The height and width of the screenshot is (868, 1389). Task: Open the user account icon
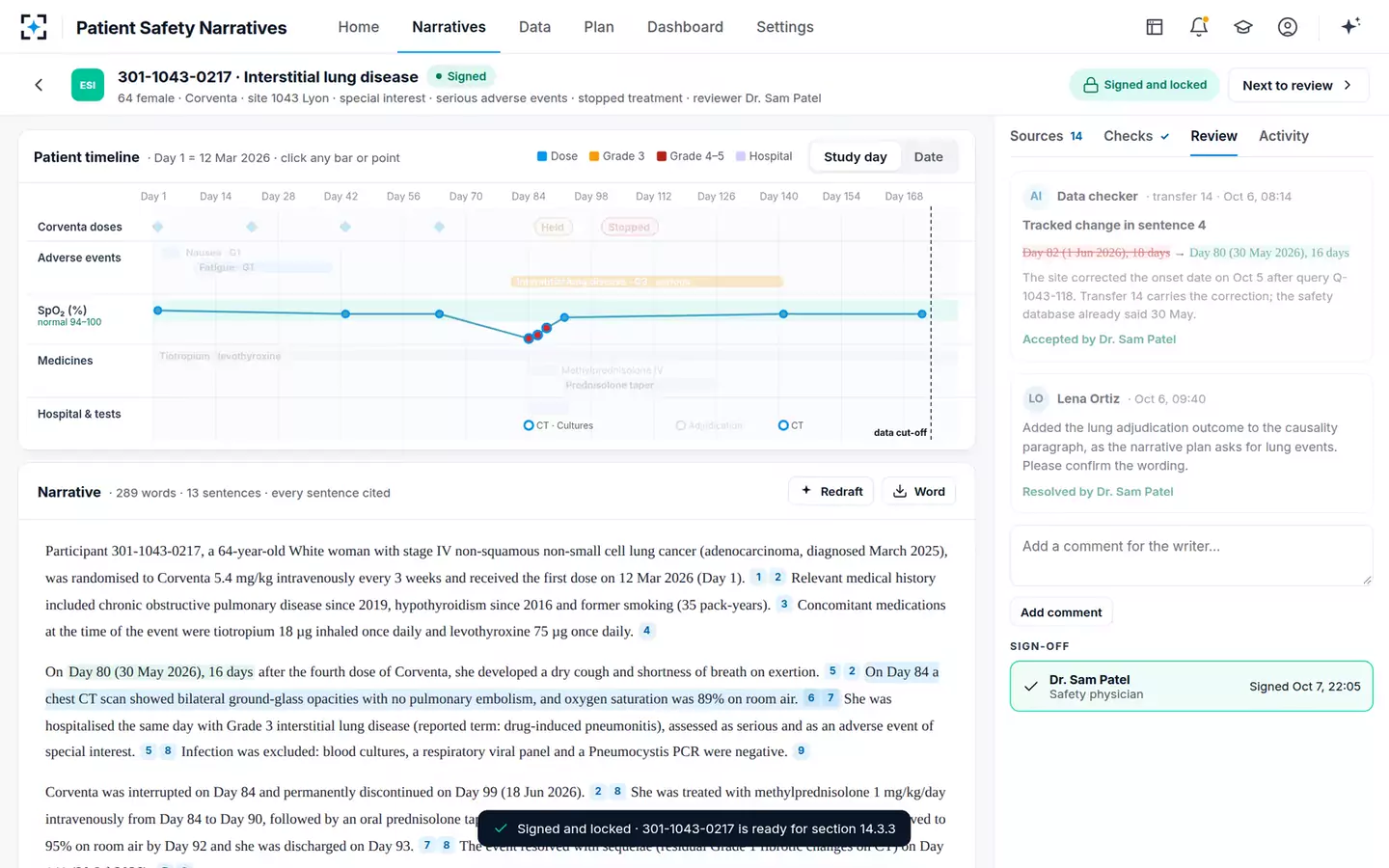[x=1288, y=27]
